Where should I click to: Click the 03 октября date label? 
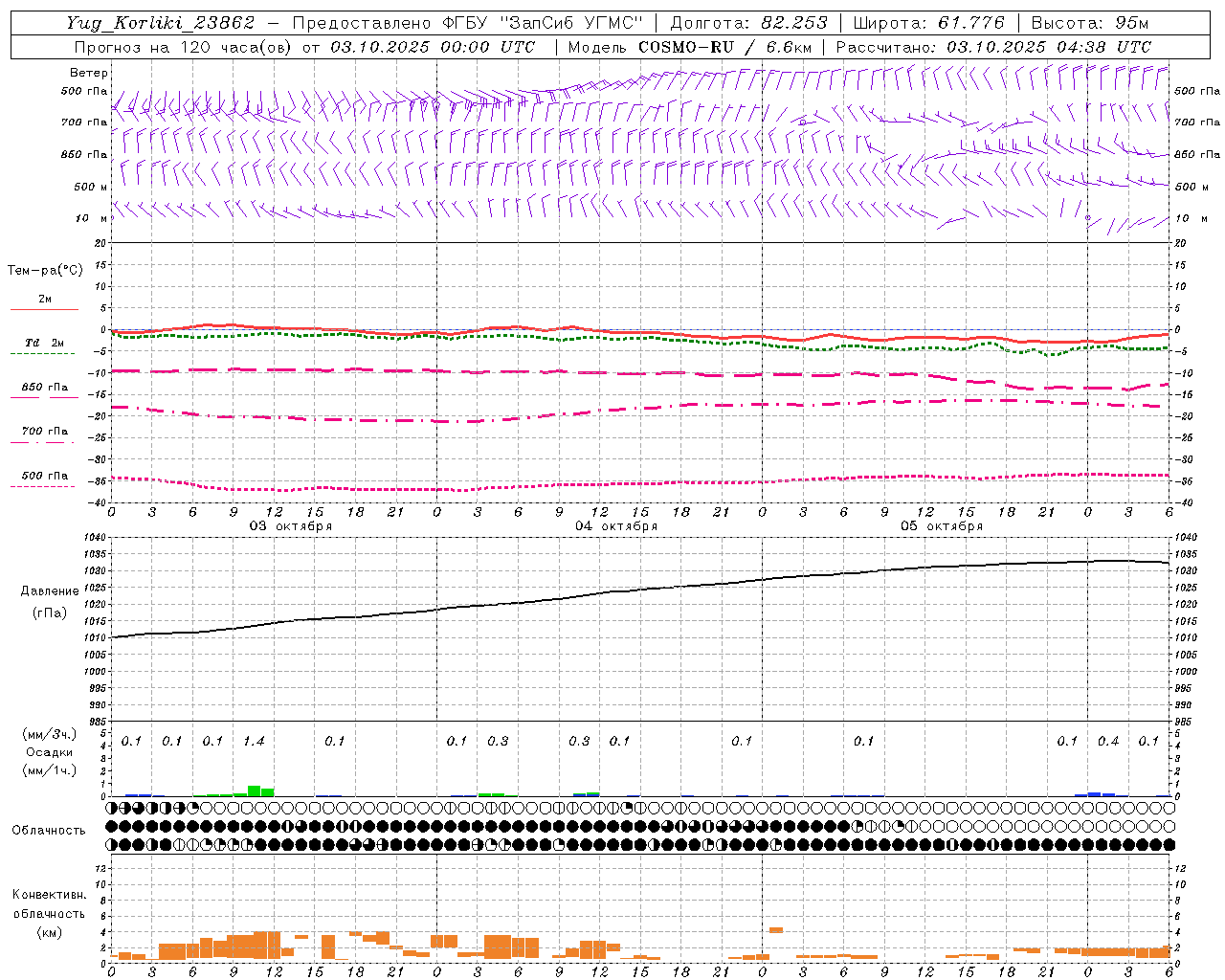[x=291, y=526]
